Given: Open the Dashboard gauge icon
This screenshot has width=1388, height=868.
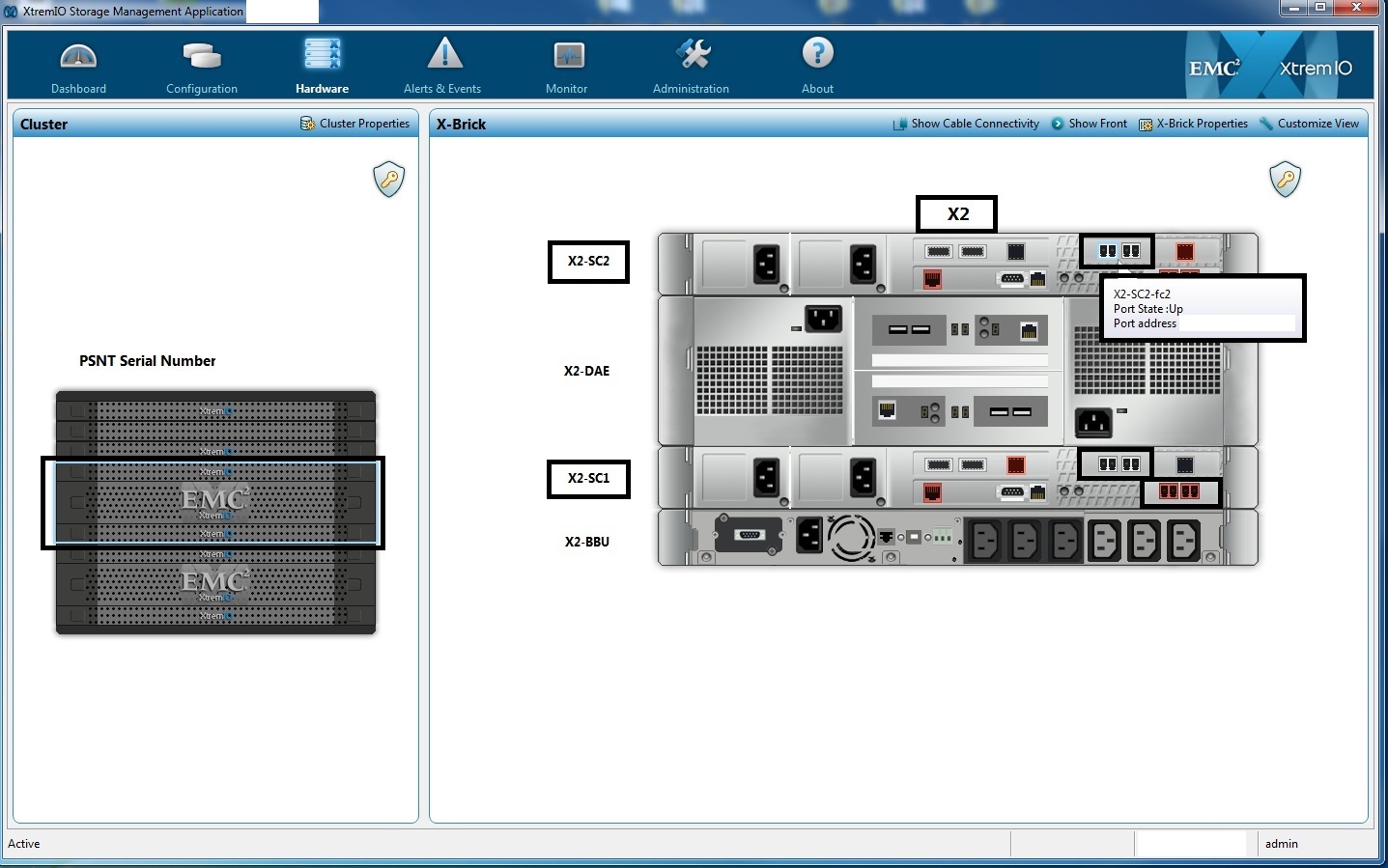Looking at the screenshot, I should pyautogui.click(x=78, y=58).
